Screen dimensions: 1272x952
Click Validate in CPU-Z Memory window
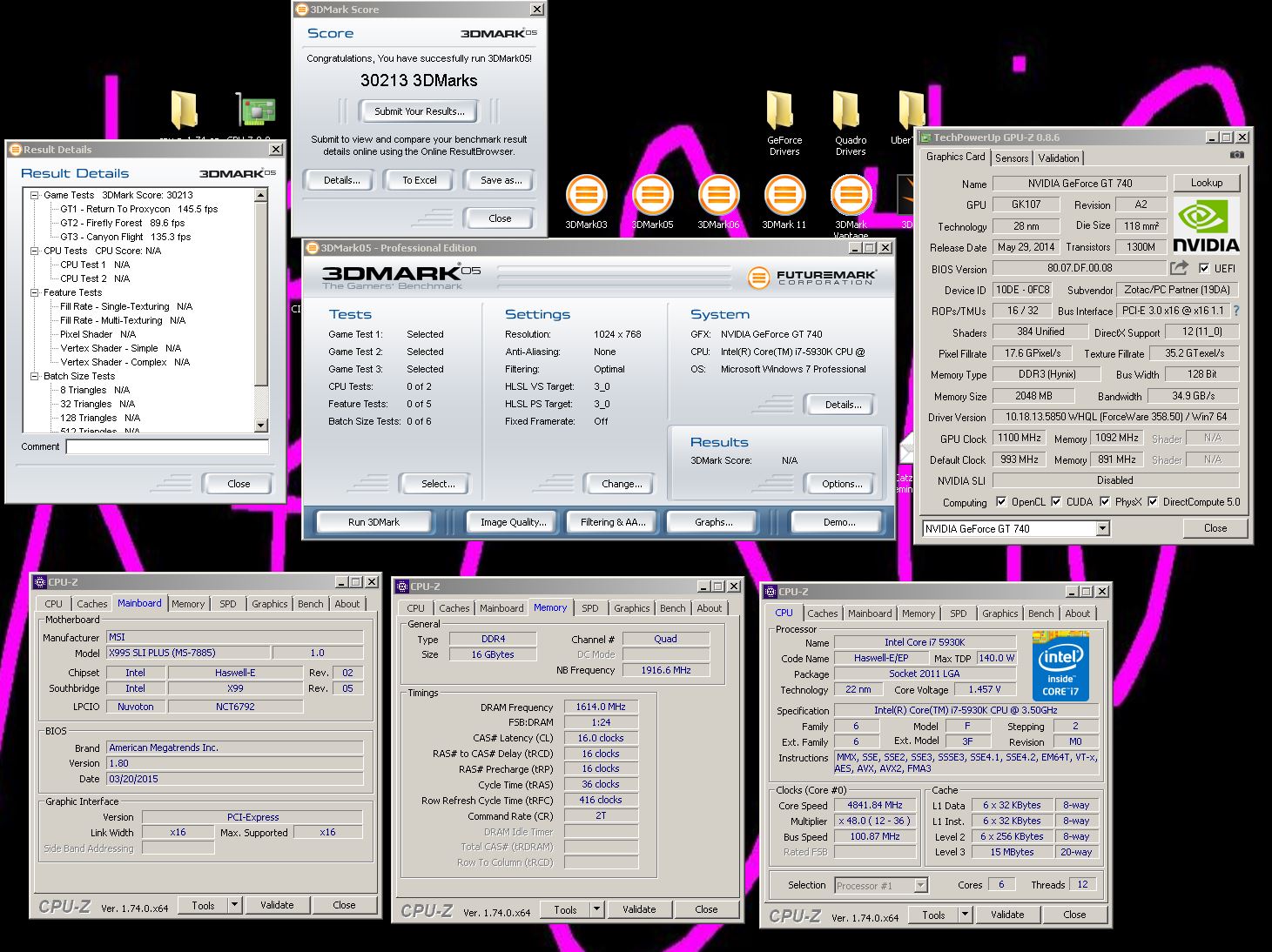point(639,909)
